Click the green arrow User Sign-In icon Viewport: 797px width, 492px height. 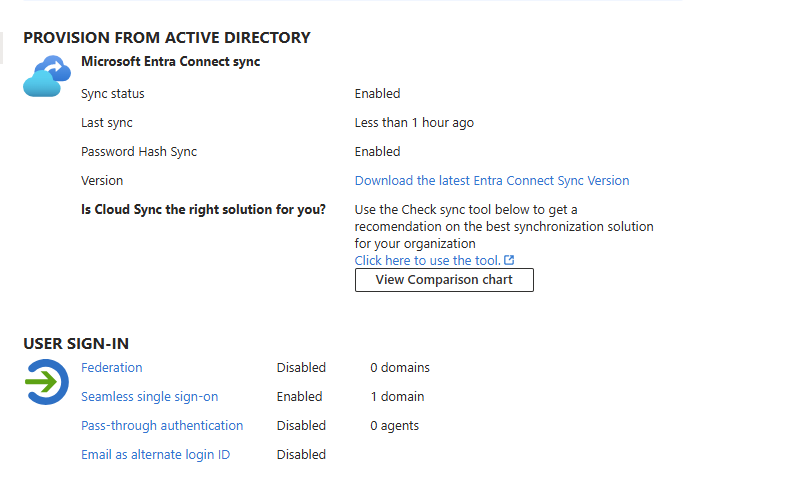tap(46, 382)
